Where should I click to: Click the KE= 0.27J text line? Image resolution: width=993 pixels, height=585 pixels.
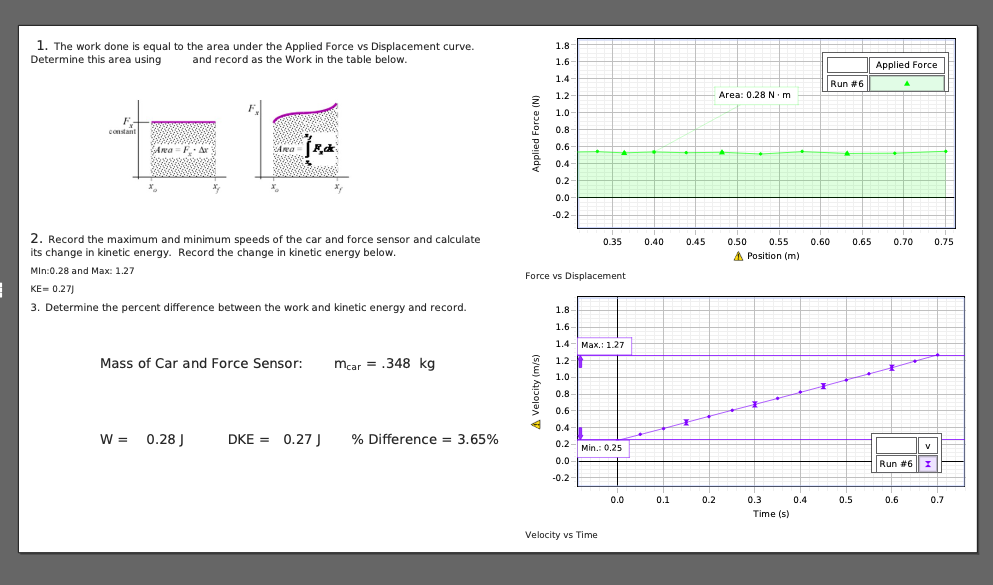click(x=52, y=289)
